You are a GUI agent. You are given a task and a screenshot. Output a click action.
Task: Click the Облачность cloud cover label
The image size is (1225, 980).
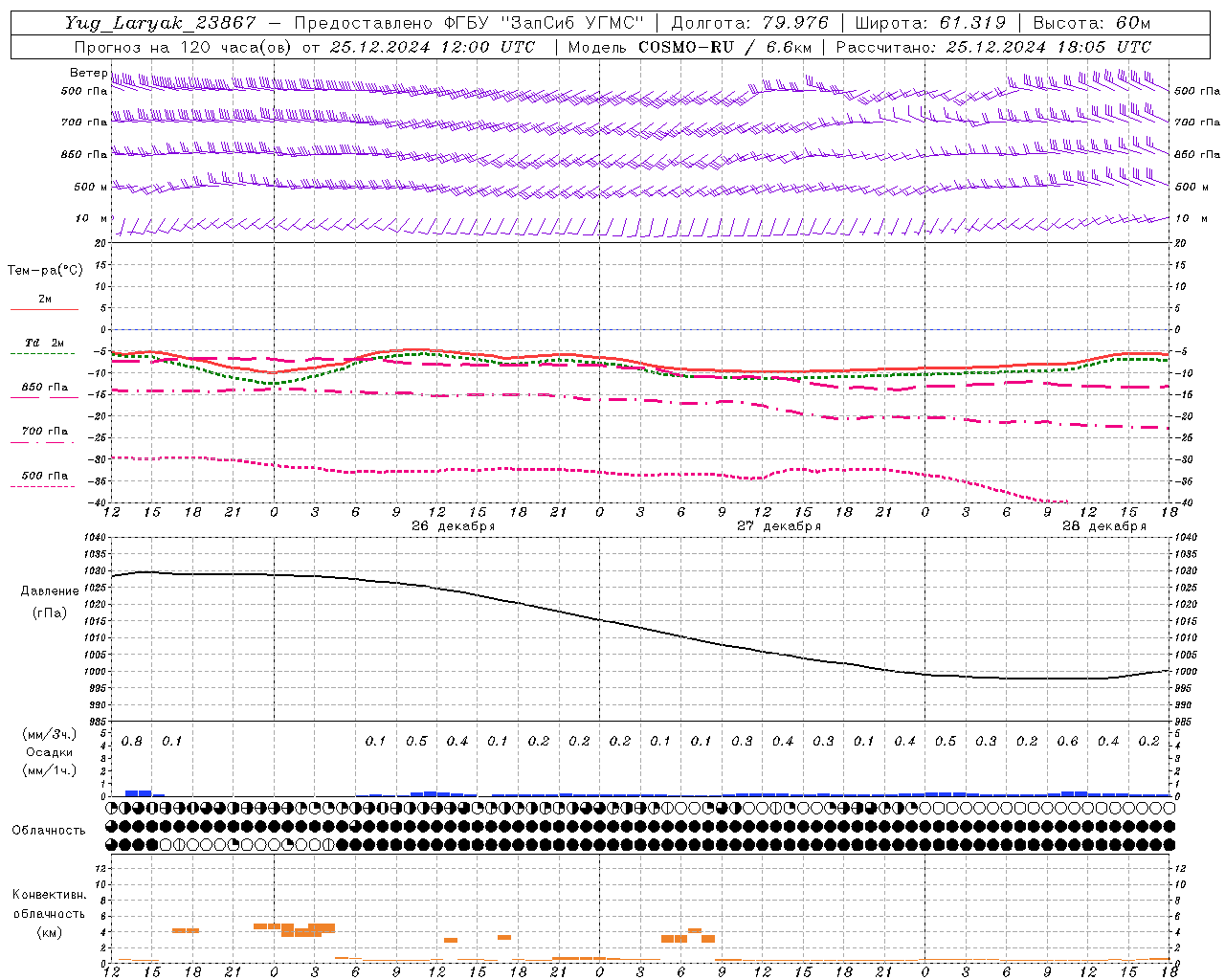[49, 831]
